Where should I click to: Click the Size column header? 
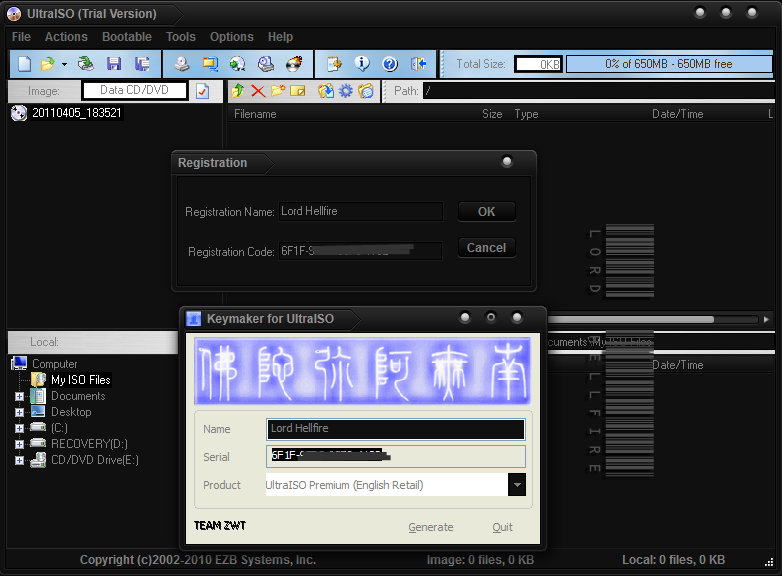[x=492, y=114]
